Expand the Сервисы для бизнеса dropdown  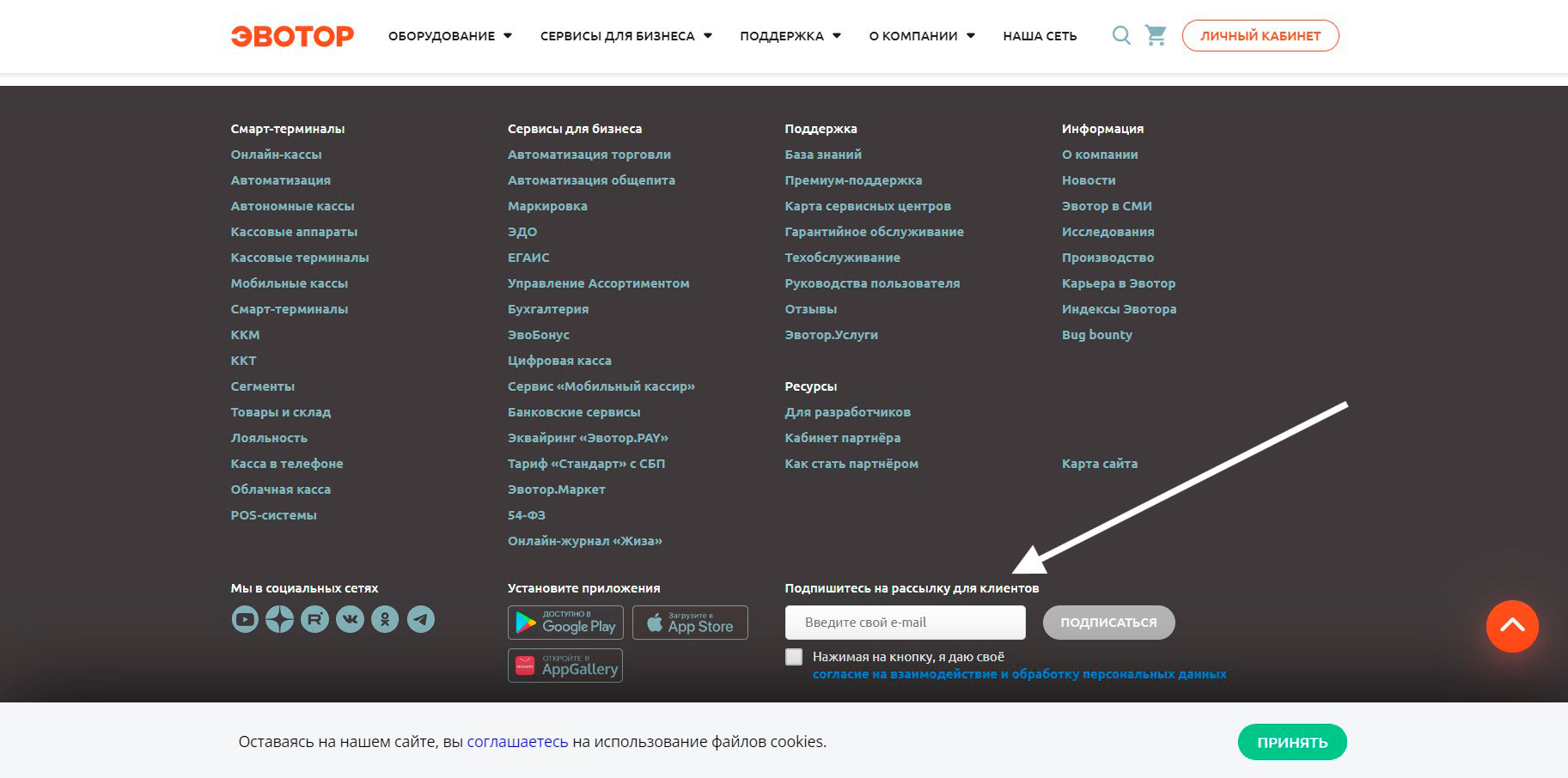click(x=626, y=36)
